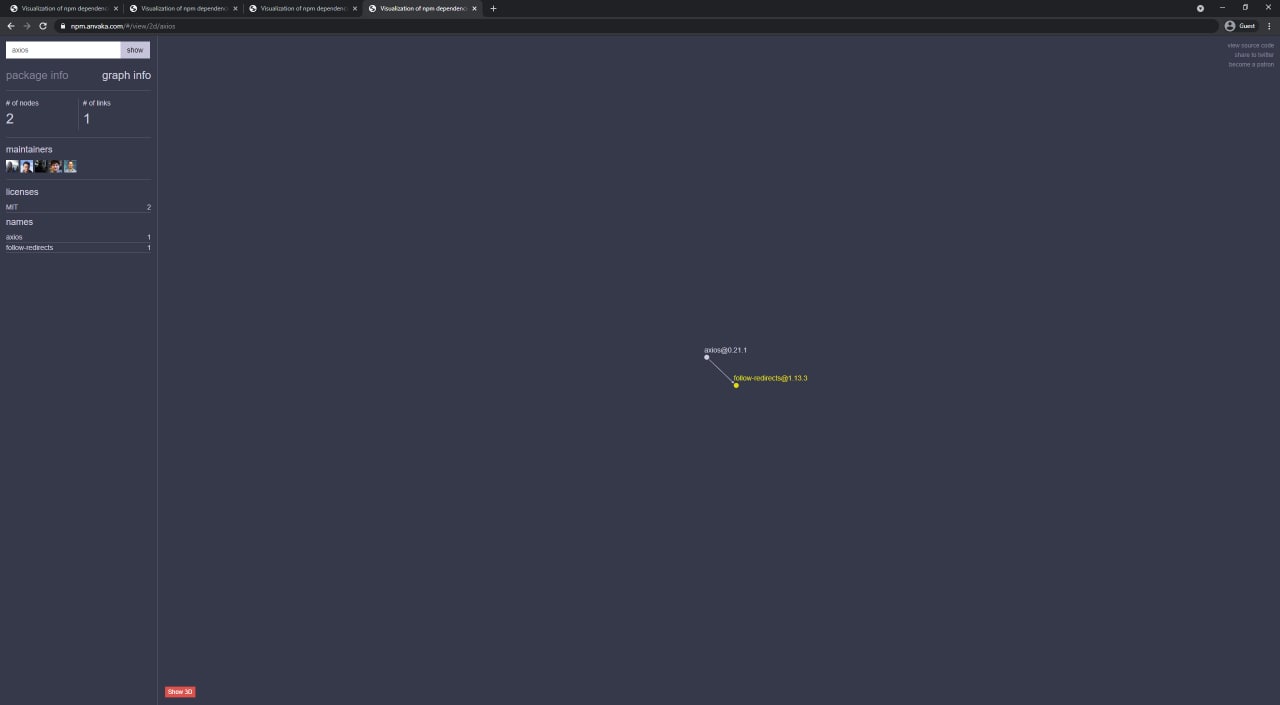
Task: Click the first maintainer avatar
Action: pyautogui.click(x=12, y=166)
